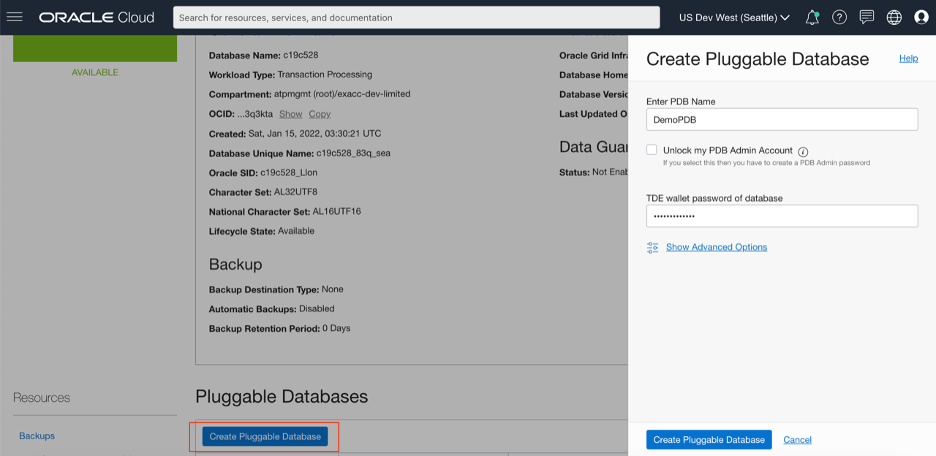Select Character Set value AL32UTF8
Image resolution: width=936 pixels, height=456 pixels.
click(x=295, y=192)
